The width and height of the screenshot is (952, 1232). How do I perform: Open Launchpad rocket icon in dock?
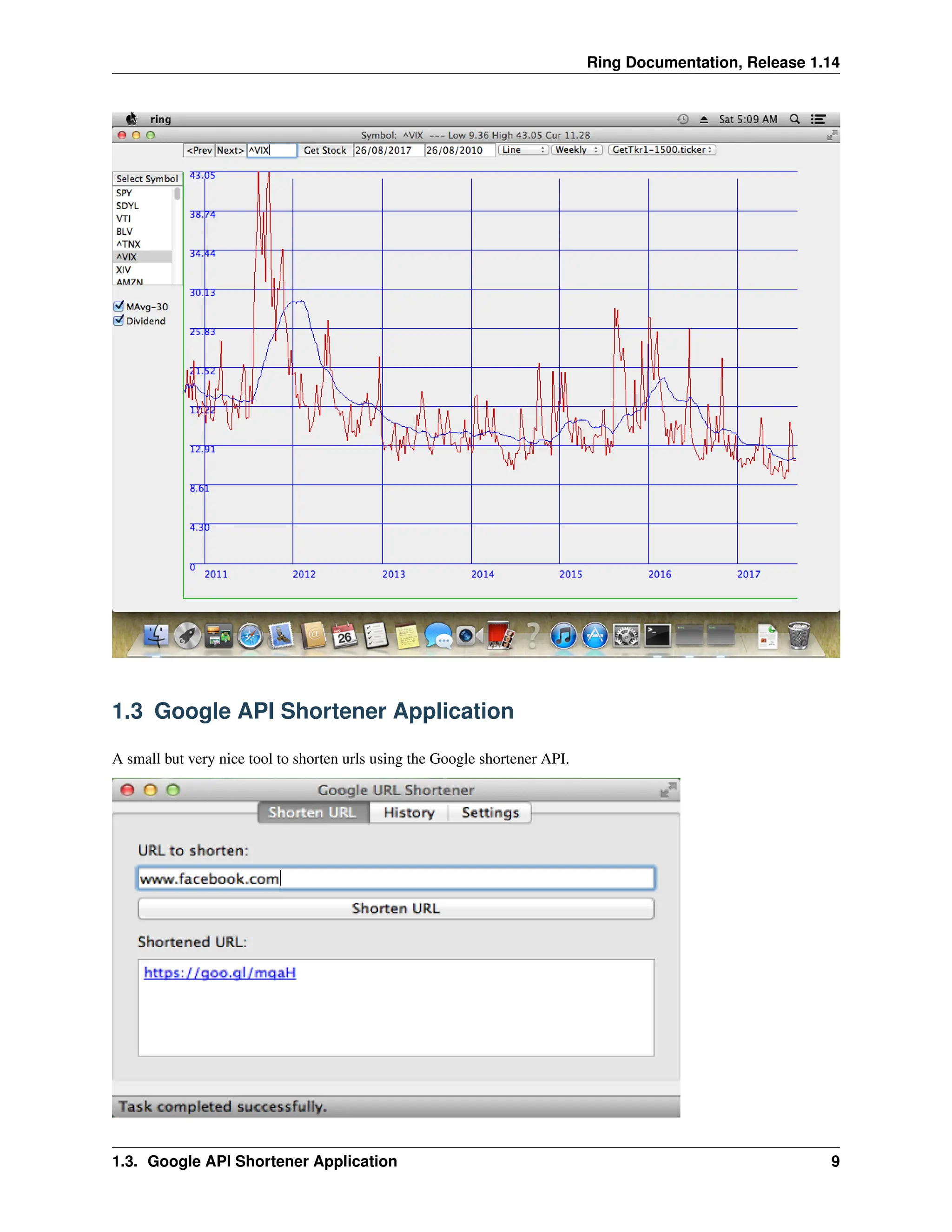[187, 636]
